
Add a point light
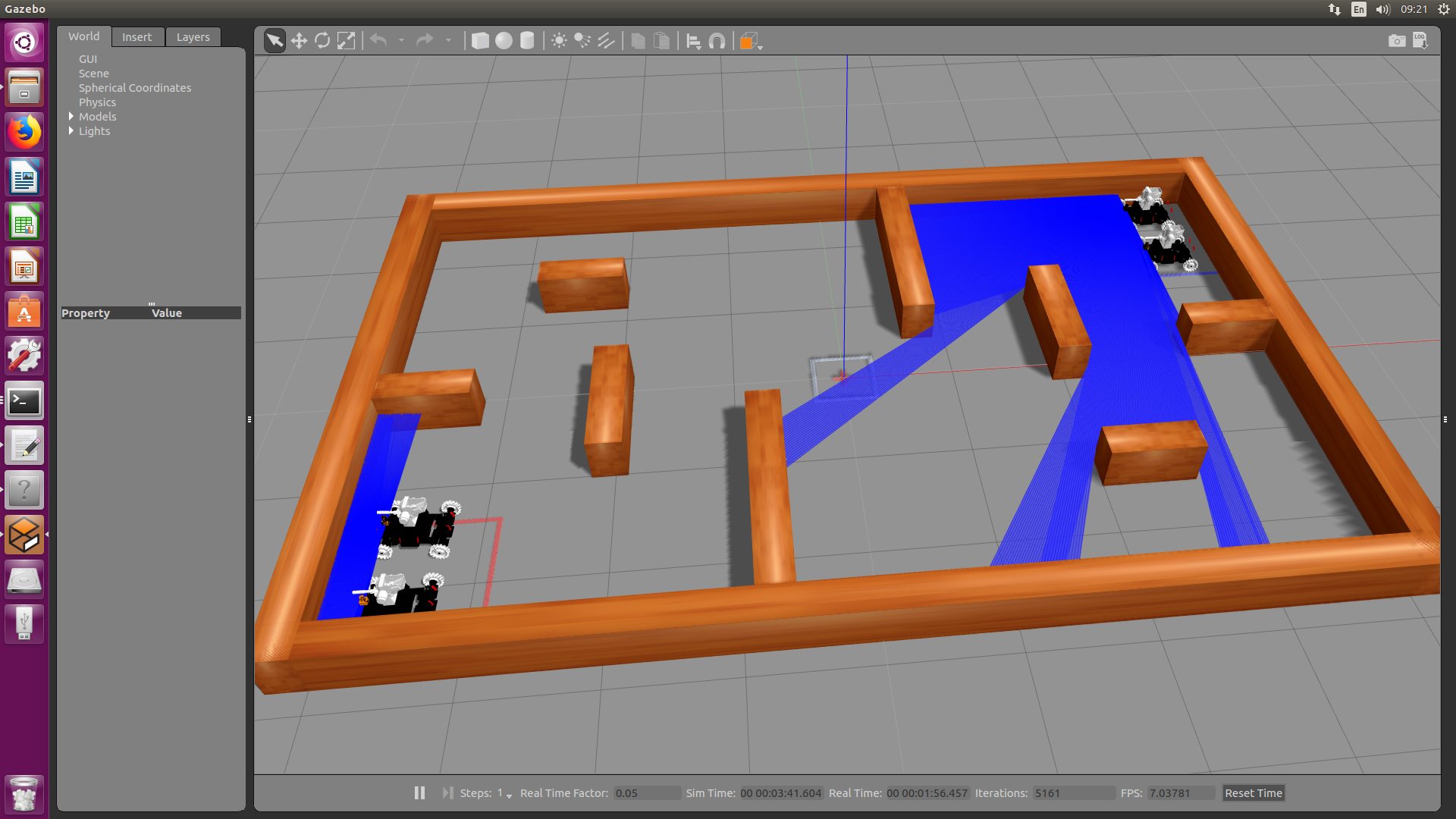click(x=559, y=40)
